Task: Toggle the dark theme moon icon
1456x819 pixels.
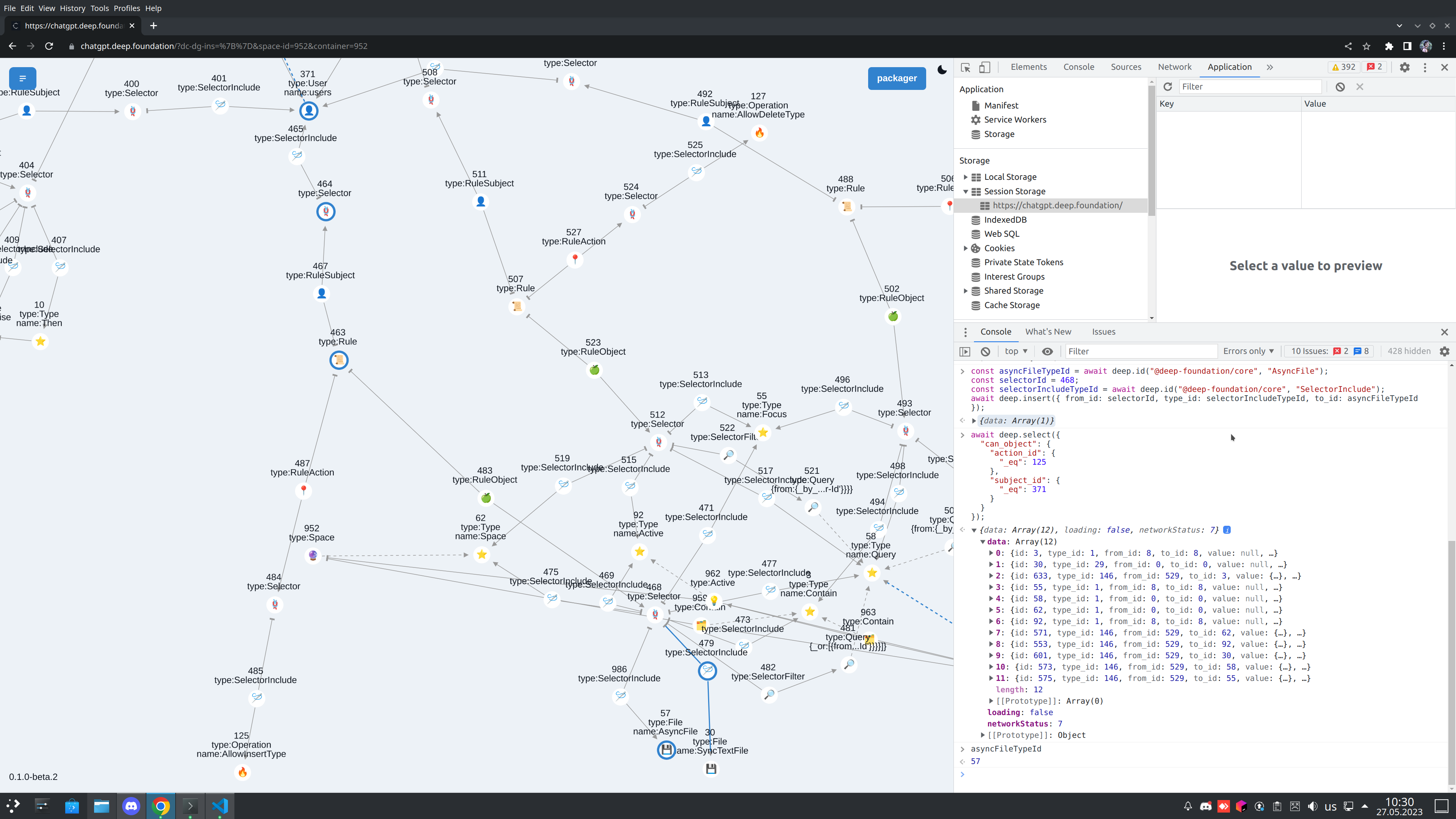Action: click(942, 70)
